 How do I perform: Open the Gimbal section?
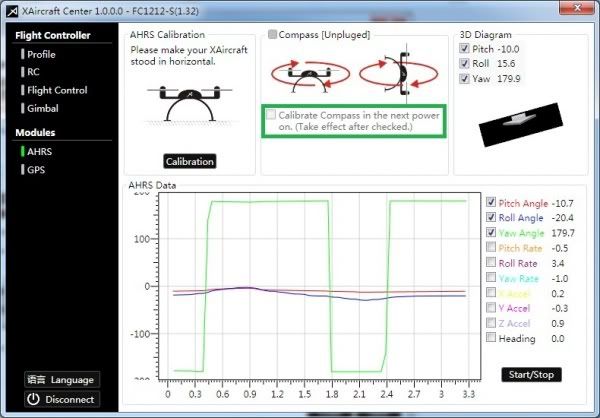(40, 108)
